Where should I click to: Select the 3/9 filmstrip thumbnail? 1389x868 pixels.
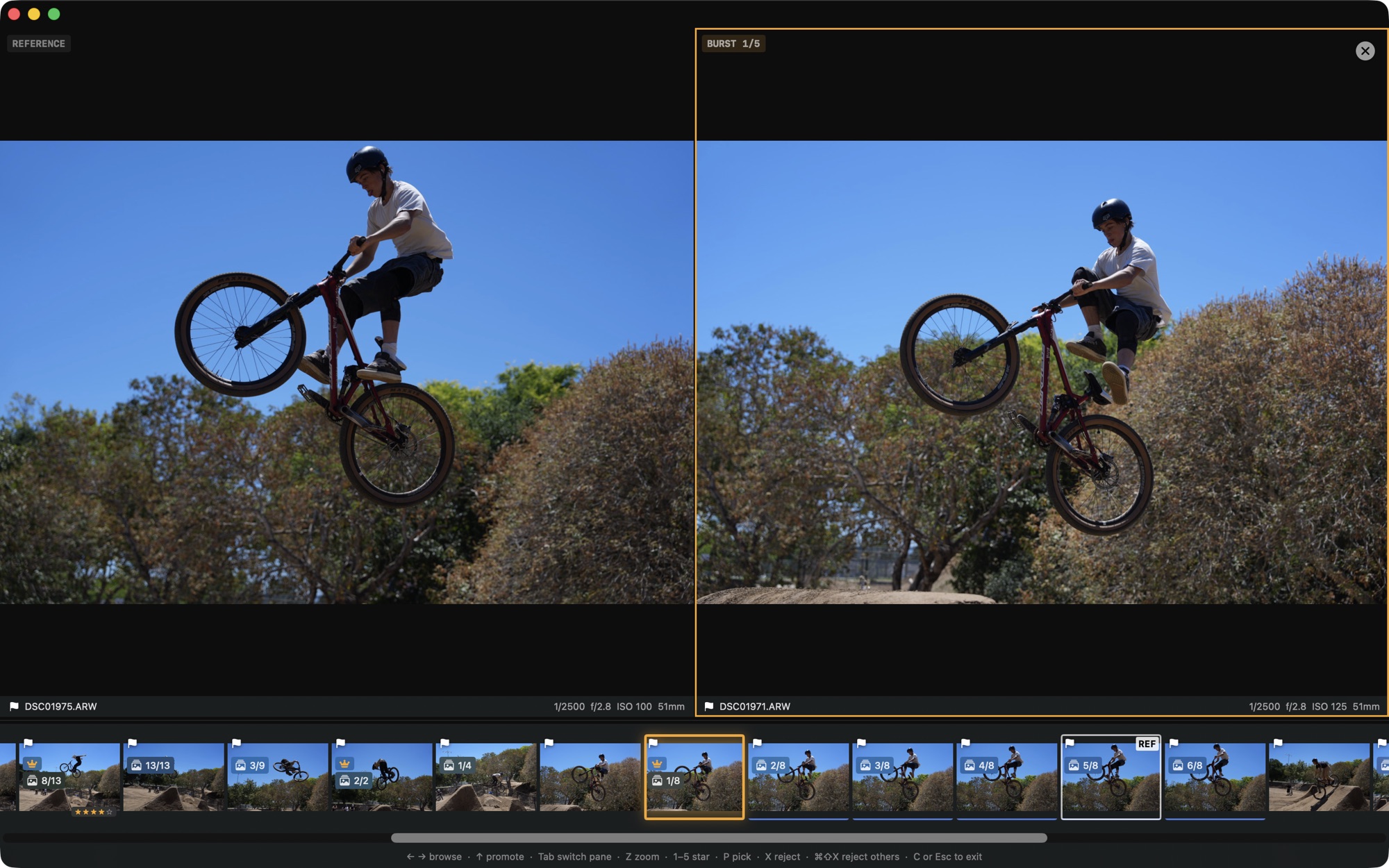pos(278,777)
